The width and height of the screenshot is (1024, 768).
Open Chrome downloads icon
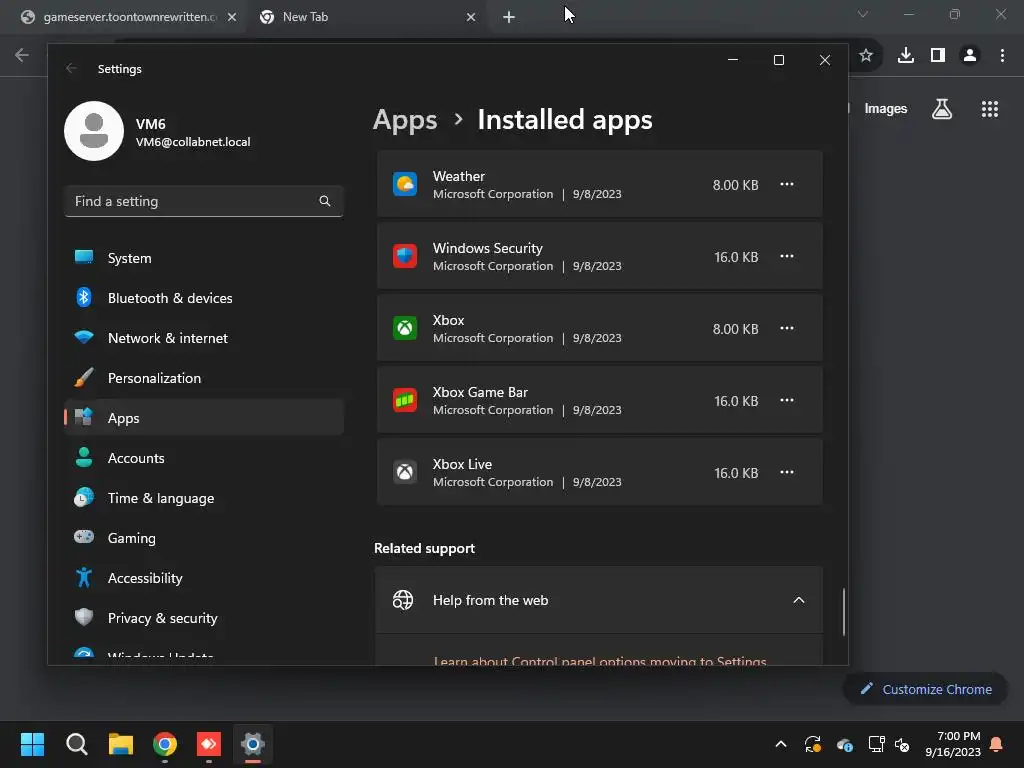click(906, 55)
